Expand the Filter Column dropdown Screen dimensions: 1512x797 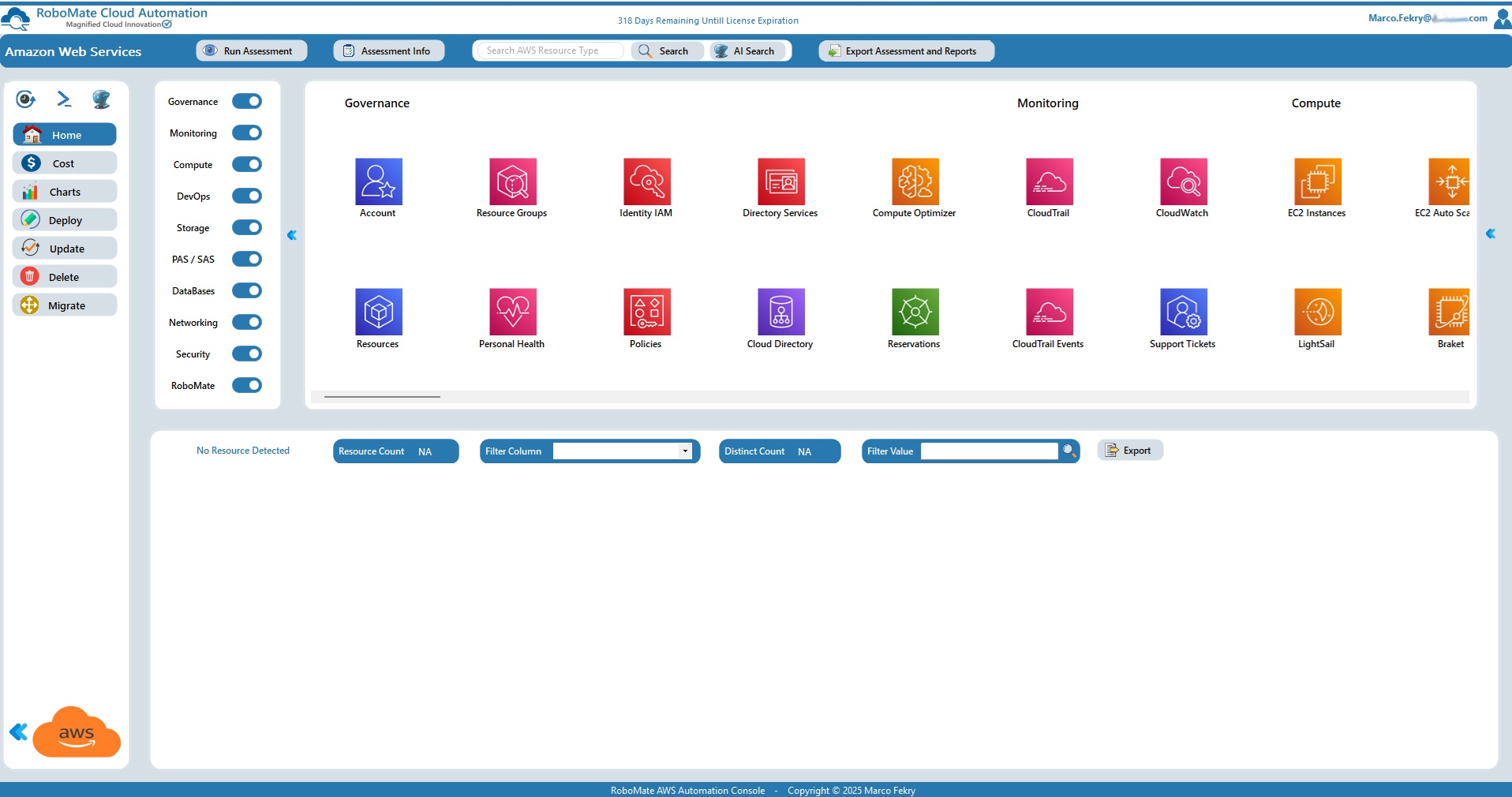coord(685,451)
